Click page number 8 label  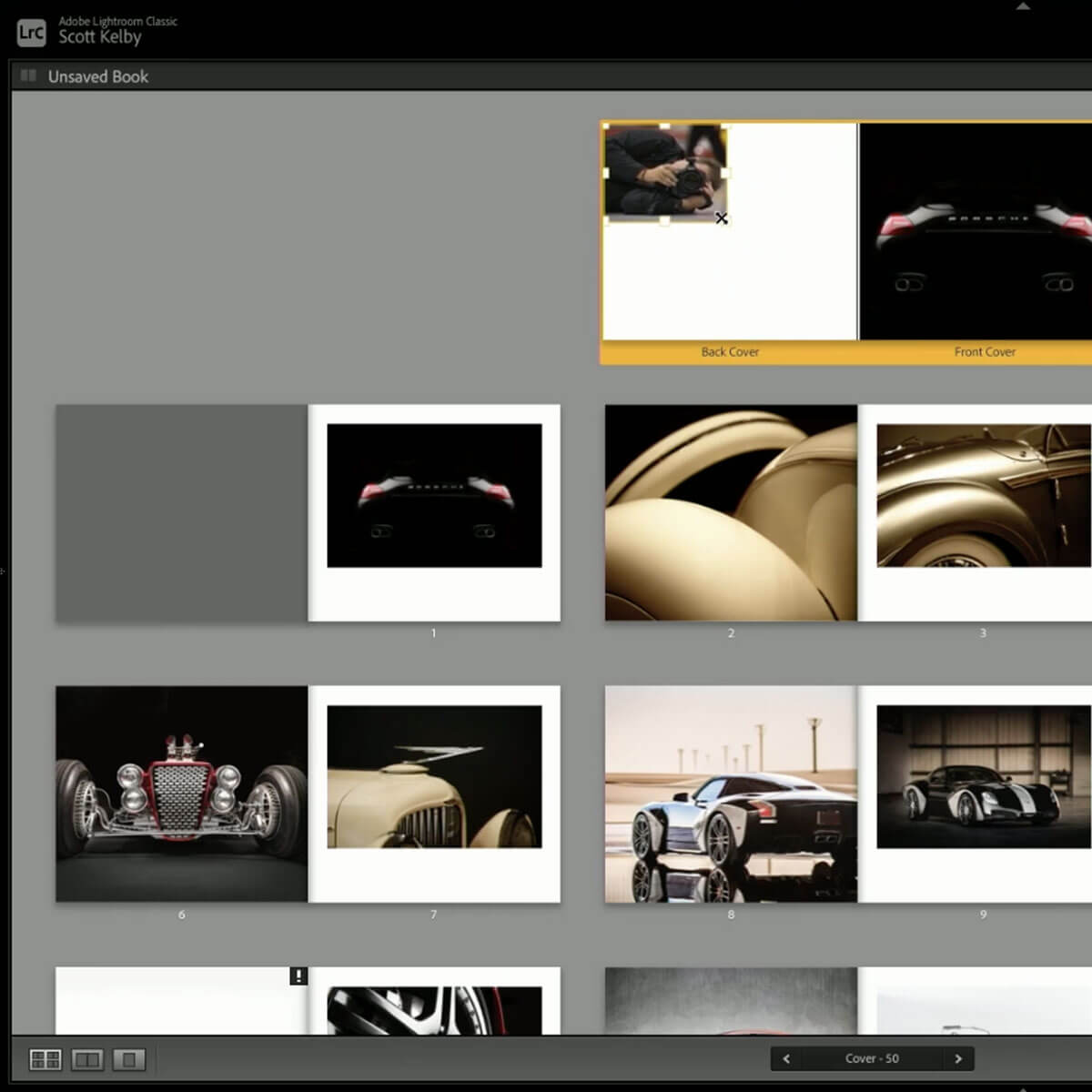coord(731,915)
